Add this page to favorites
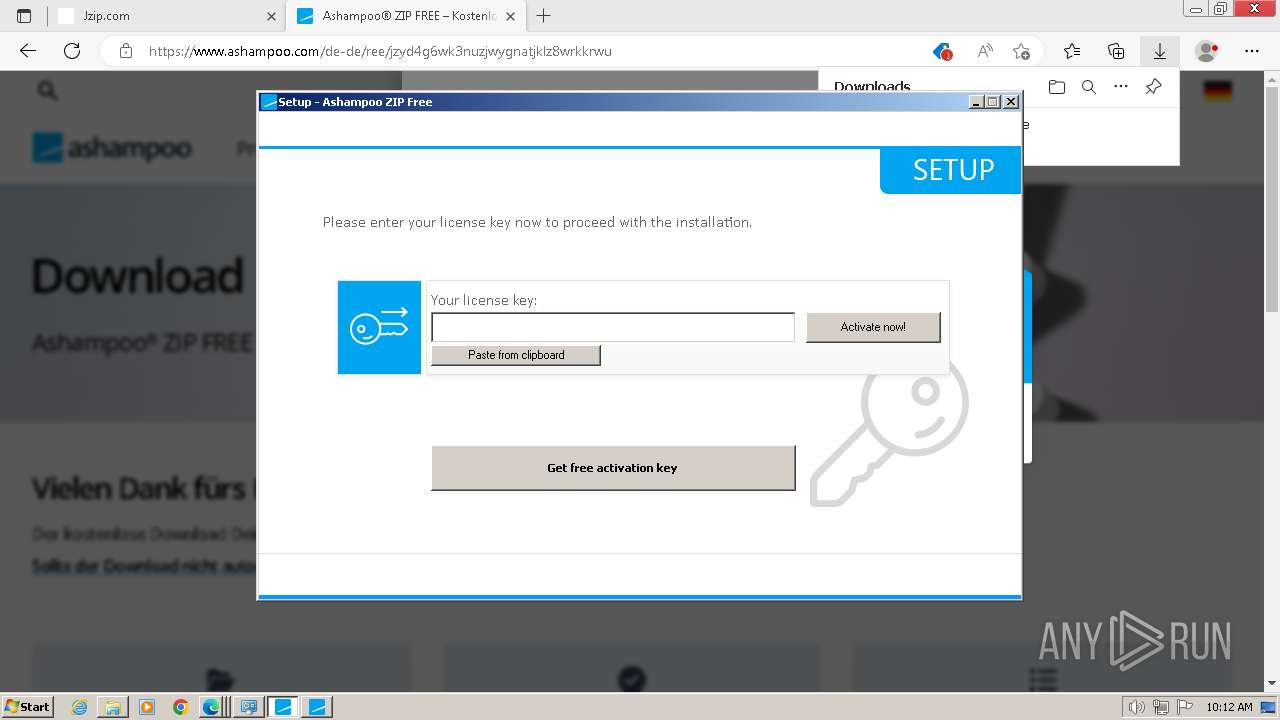Image resolution: width=1280 pixels, height=720 pixels. 1021,51
